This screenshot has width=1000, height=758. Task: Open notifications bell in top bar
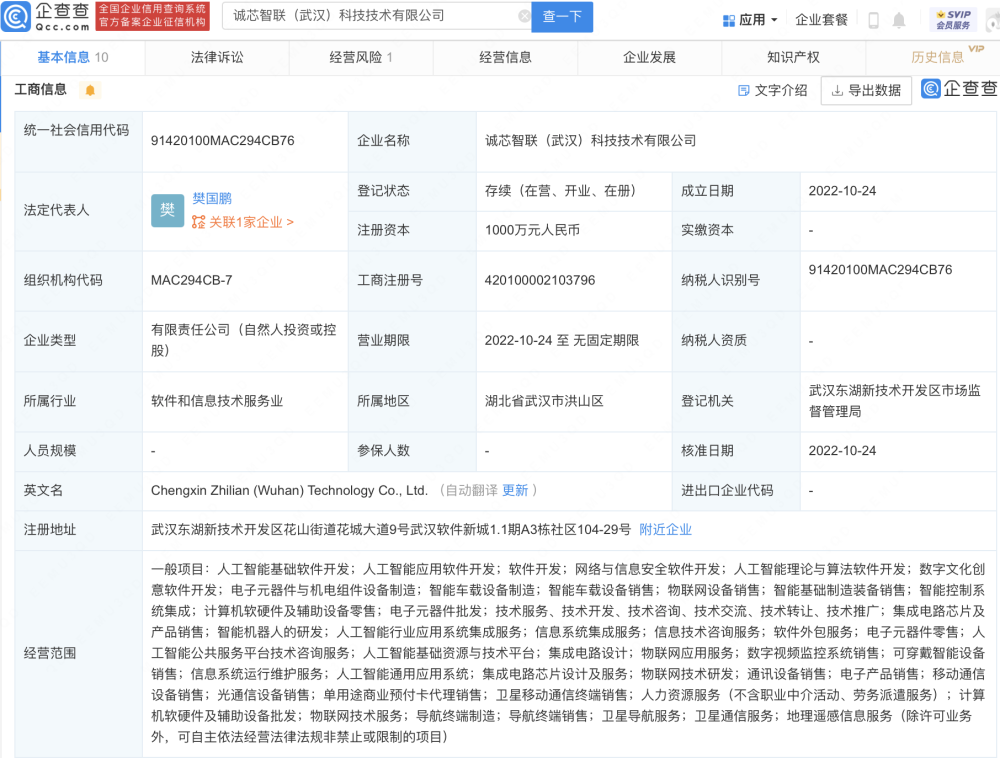tap(899, 20)
